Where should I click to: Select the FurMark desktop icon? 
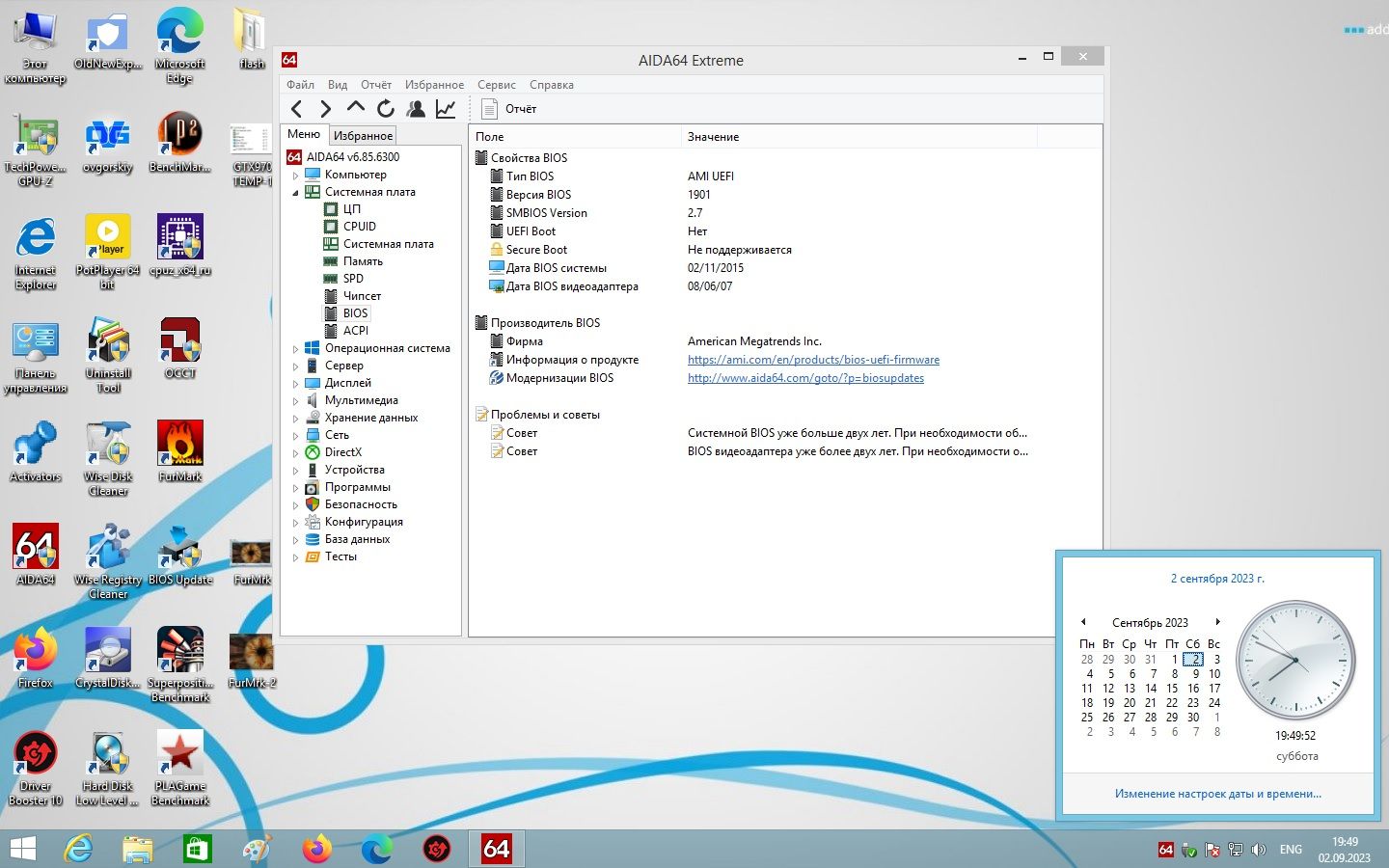pos(180,451)
